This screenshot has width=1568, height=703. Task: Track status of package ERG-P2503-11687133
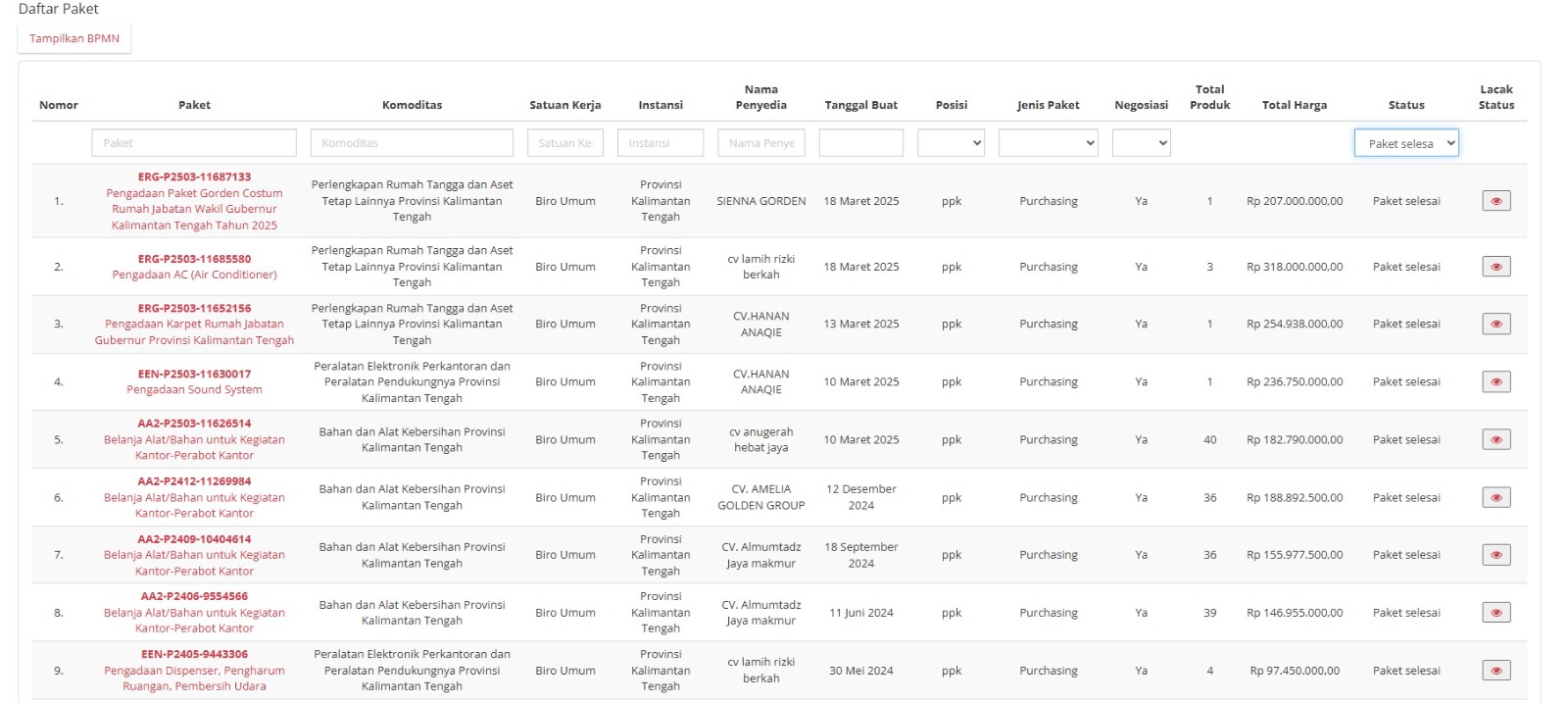coord(1495,201)
